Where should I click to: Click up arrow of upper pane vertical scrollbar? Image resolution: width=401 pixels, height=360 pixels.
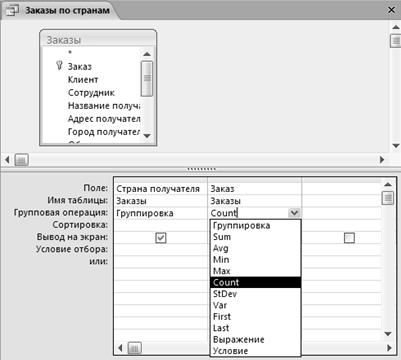point(395,28)
